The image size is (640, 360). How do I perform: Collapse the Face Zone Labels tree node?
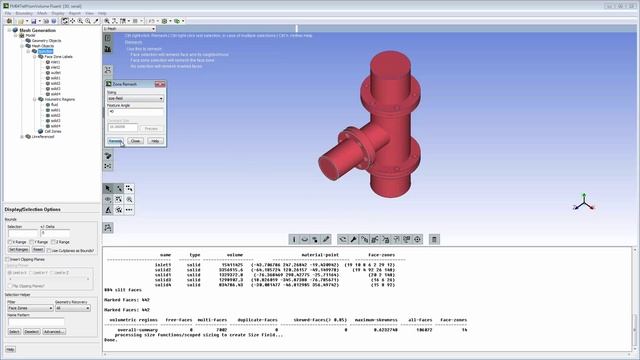(35, 57)
